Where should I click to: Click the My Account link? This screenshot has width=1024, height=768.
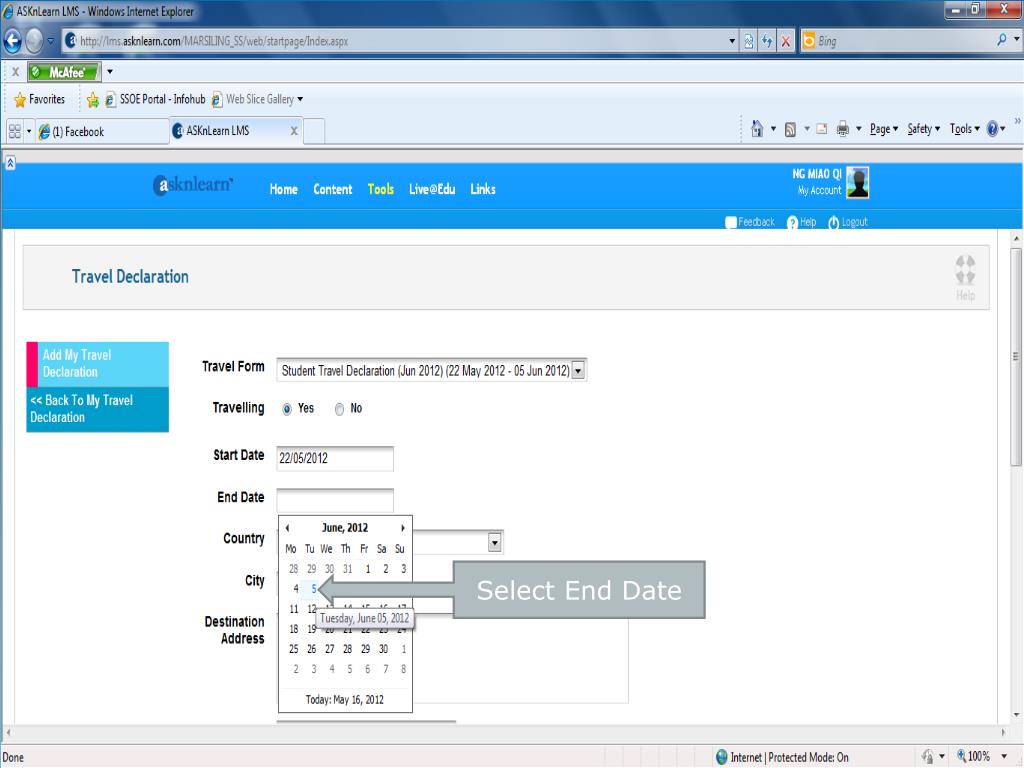coord(819,191)
